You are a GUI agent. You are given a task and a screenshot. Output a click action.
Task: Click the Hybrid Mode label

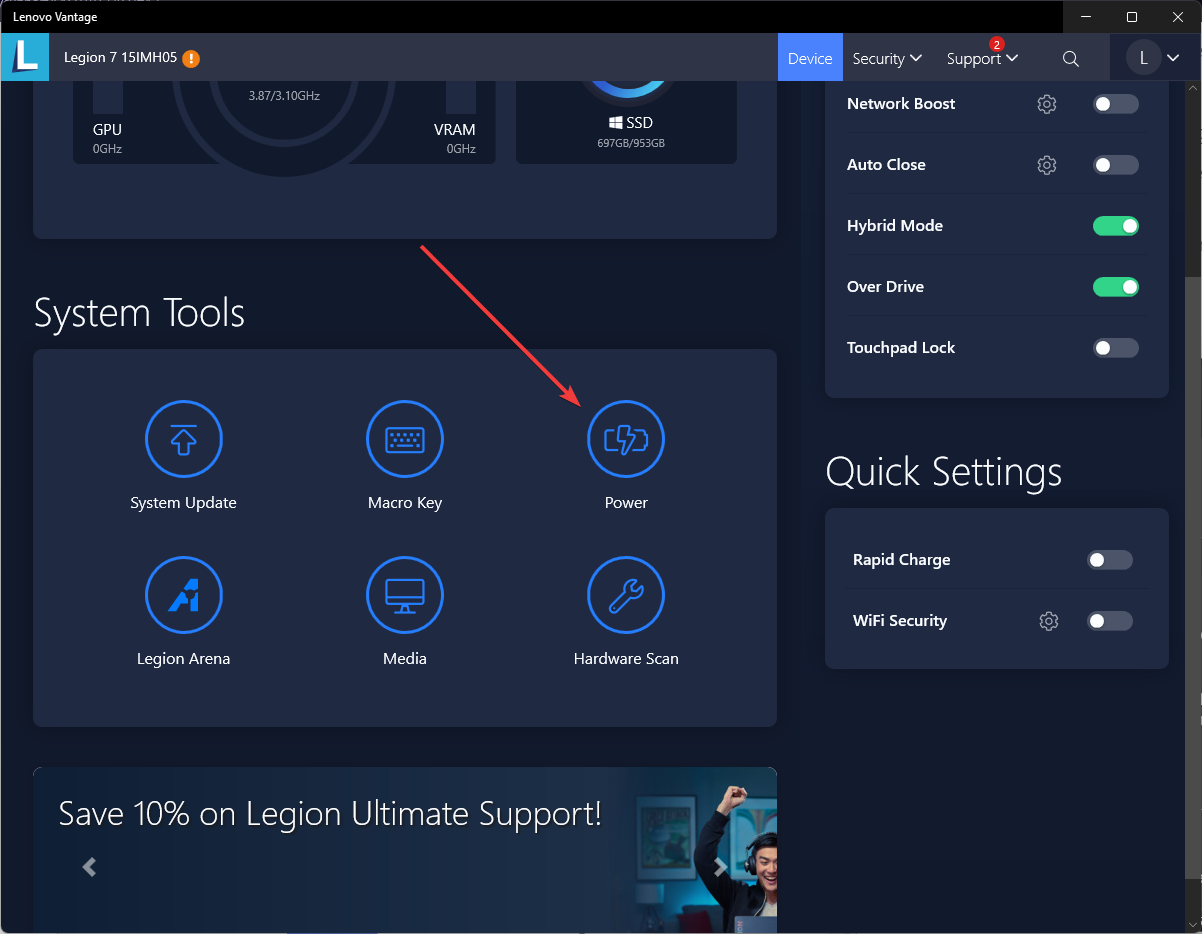895,226
